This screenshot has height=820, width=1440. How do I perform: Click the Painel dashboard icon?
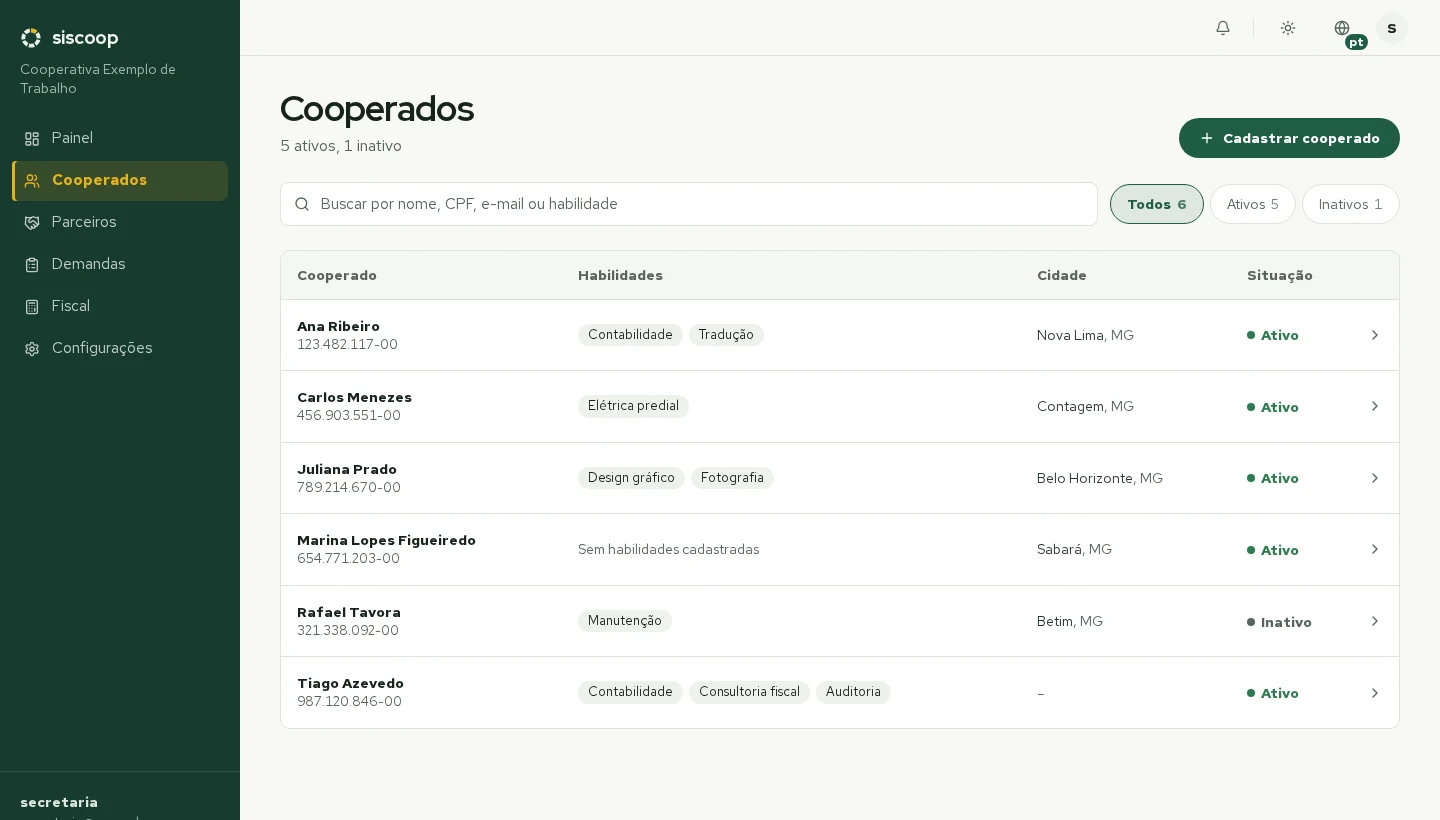point(32,139)
